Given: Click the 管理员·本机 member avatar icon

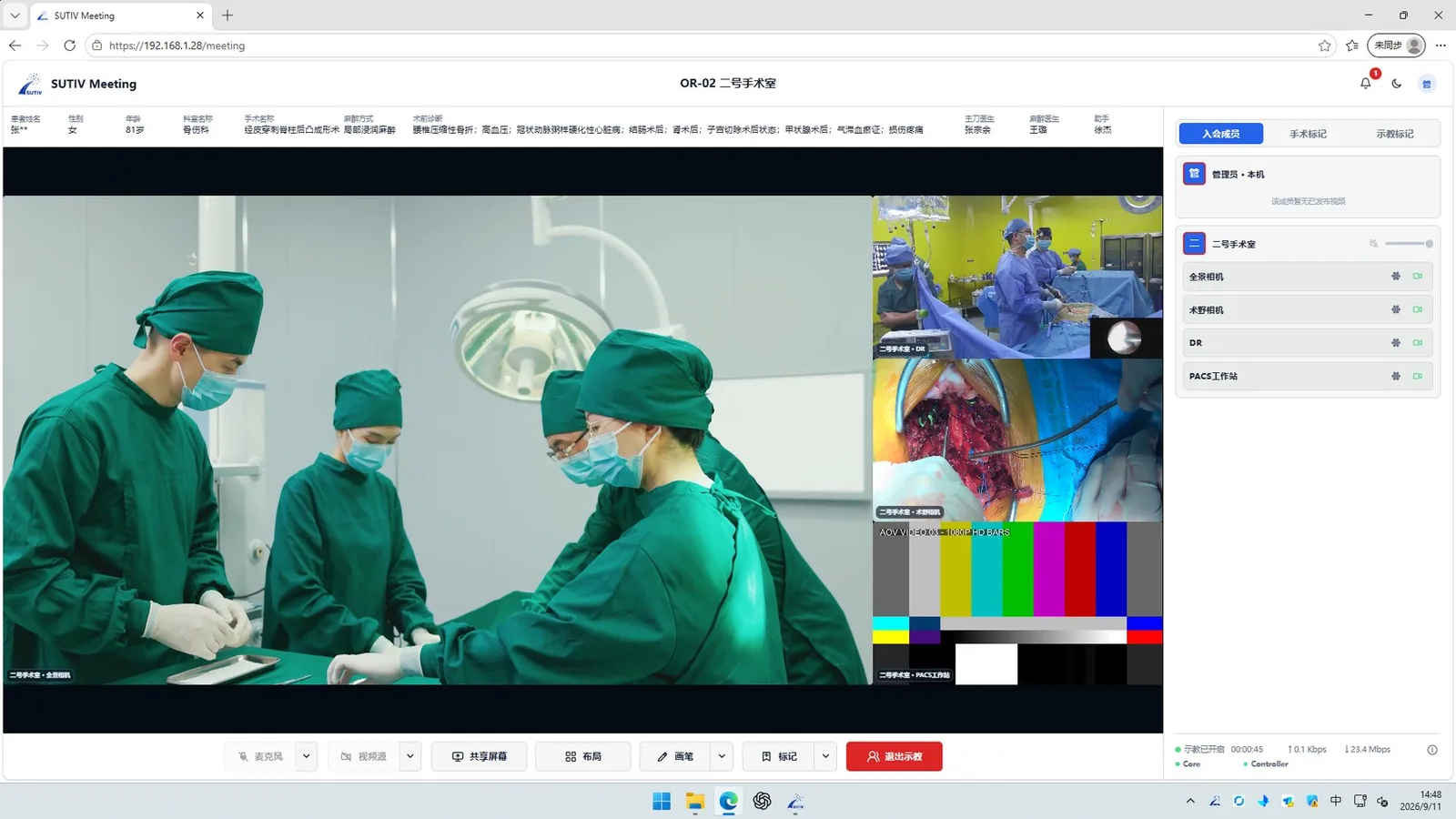Looking at the screenshot, I should [x=1194, y=174].
